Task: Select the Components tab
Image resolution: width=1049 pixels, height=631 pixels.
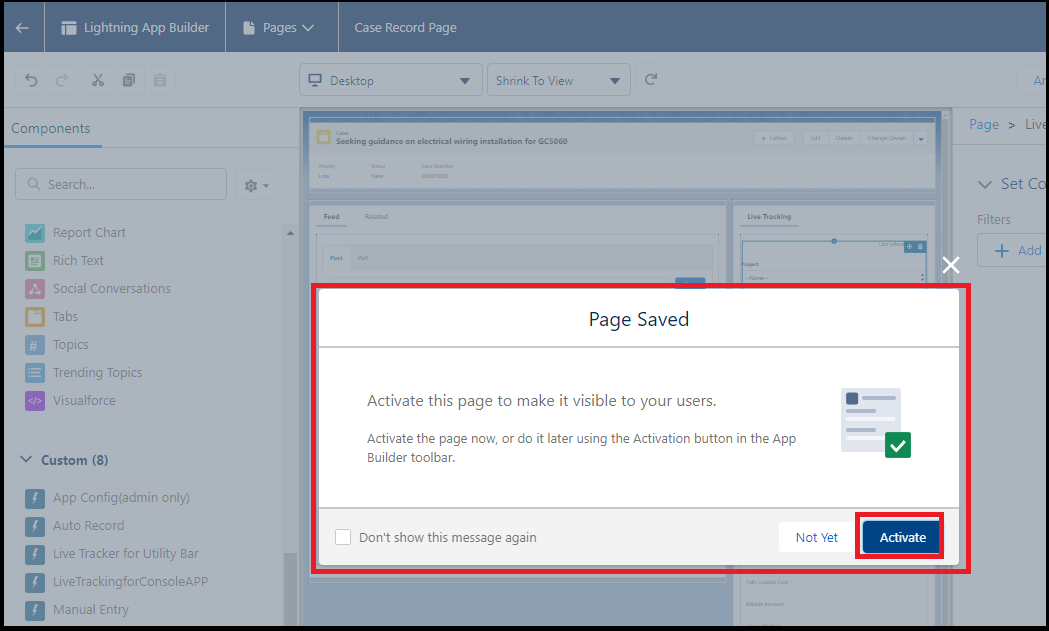Action: pyautogui.click(x=51, y=128)
